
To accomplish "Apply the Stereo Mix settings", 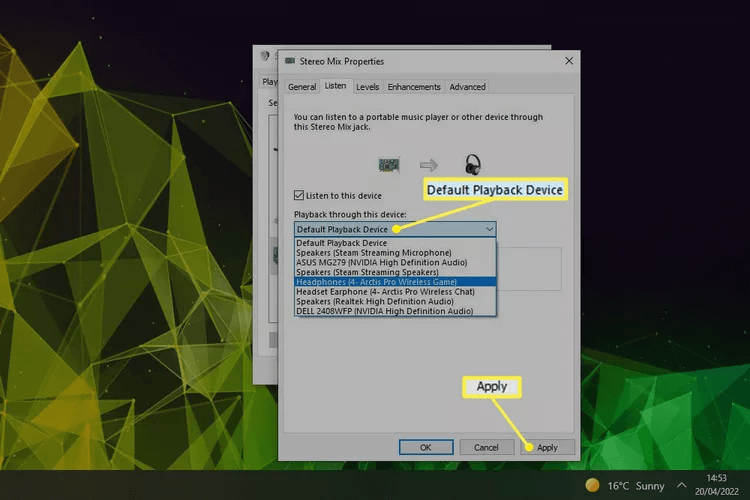I will (x=547, y=447).
